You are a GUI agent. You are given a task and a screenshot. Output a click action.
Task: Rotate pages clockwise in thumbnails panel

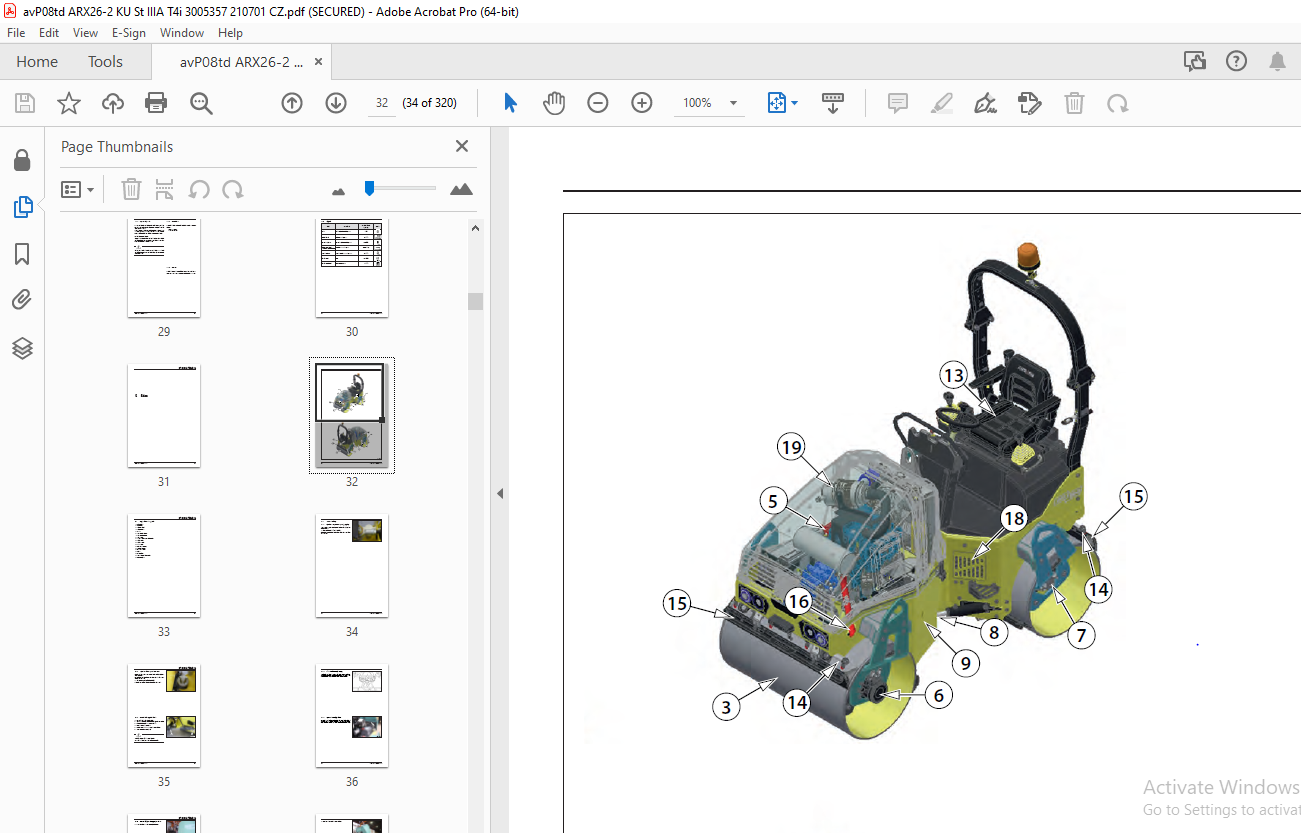pyautogui.click(x=233, y=189)
